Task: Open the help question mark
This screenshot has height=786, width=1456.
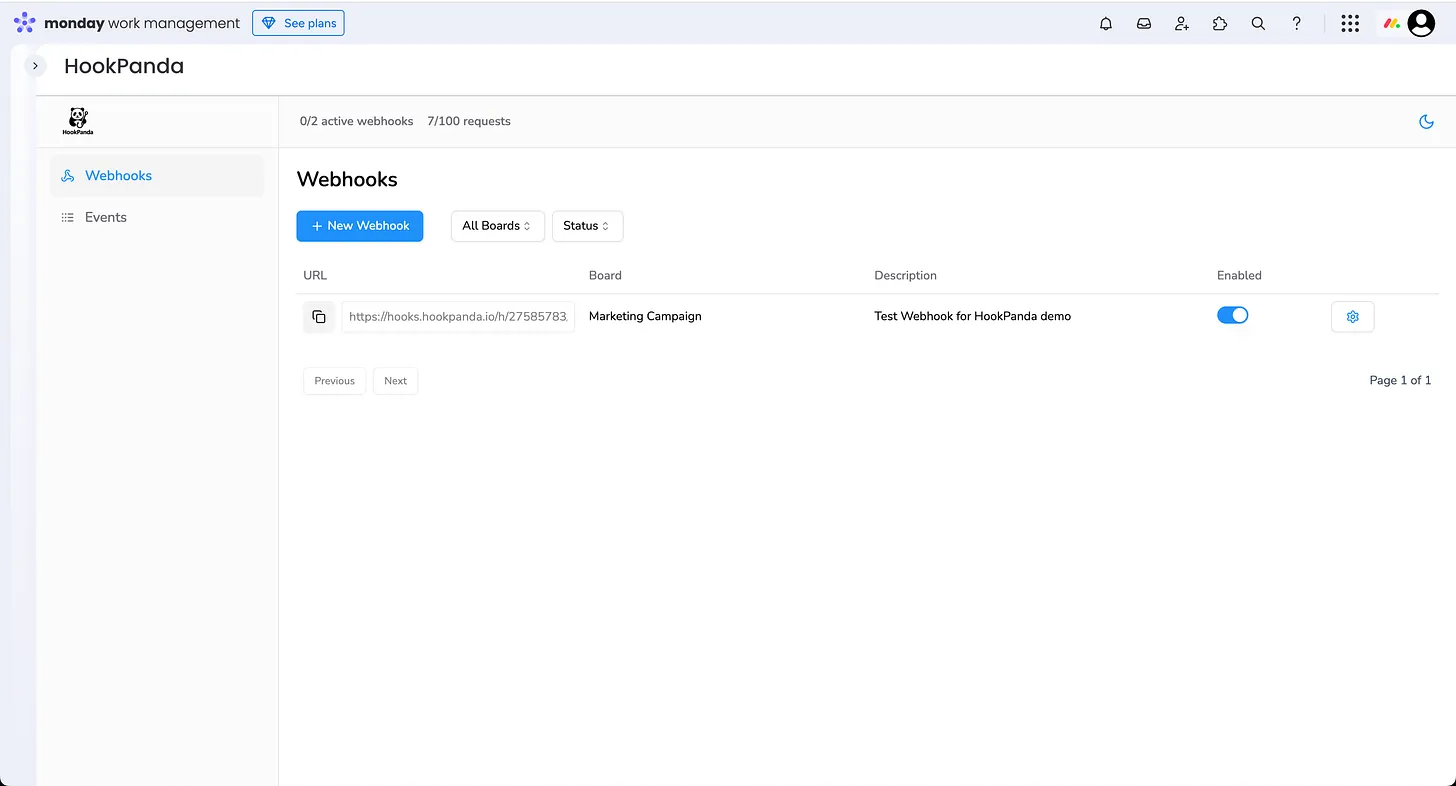Action: pyautogui.click(x=1296, y=24)
